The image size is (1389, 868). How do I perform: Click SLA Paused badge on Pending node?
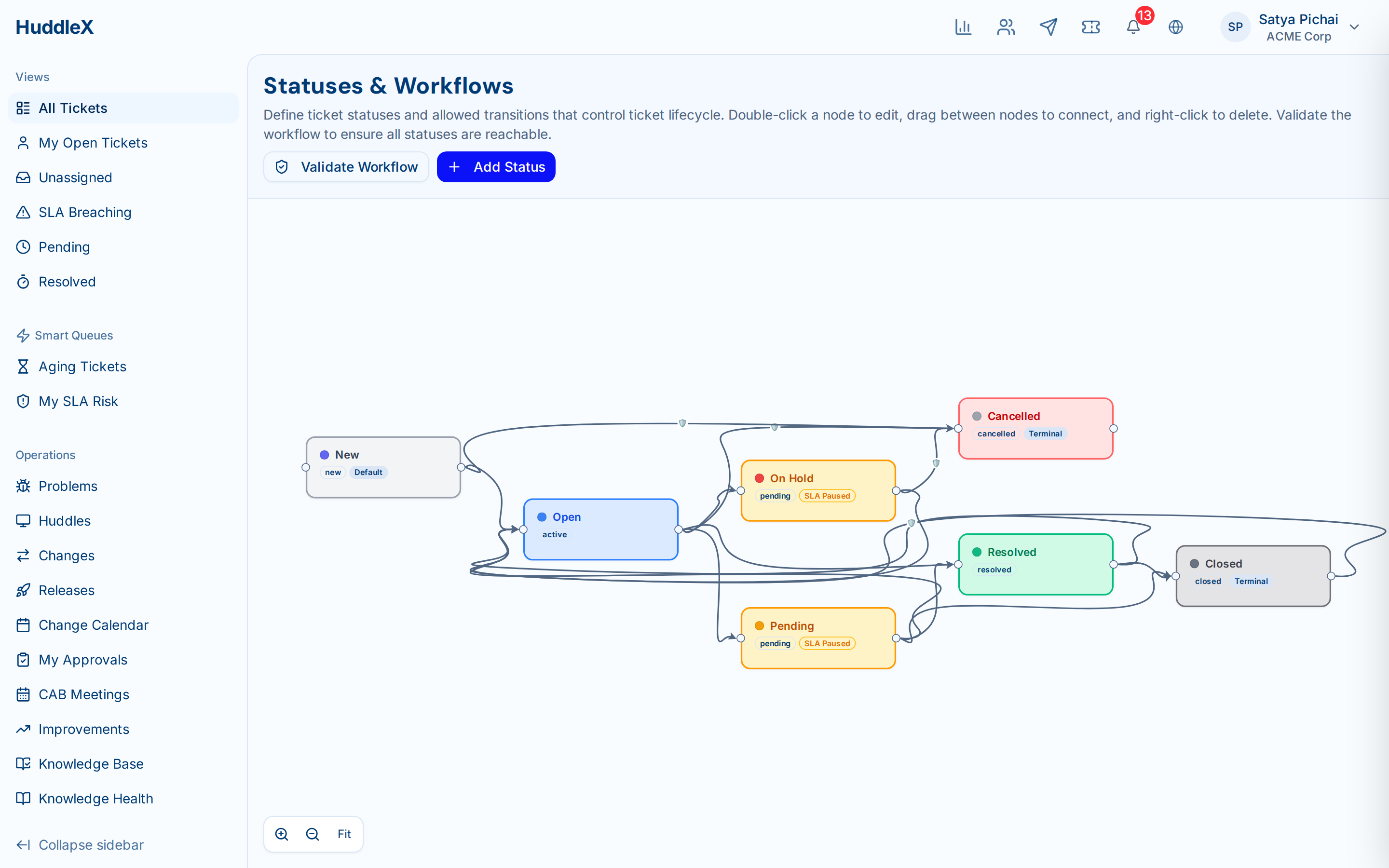[827, 644]
